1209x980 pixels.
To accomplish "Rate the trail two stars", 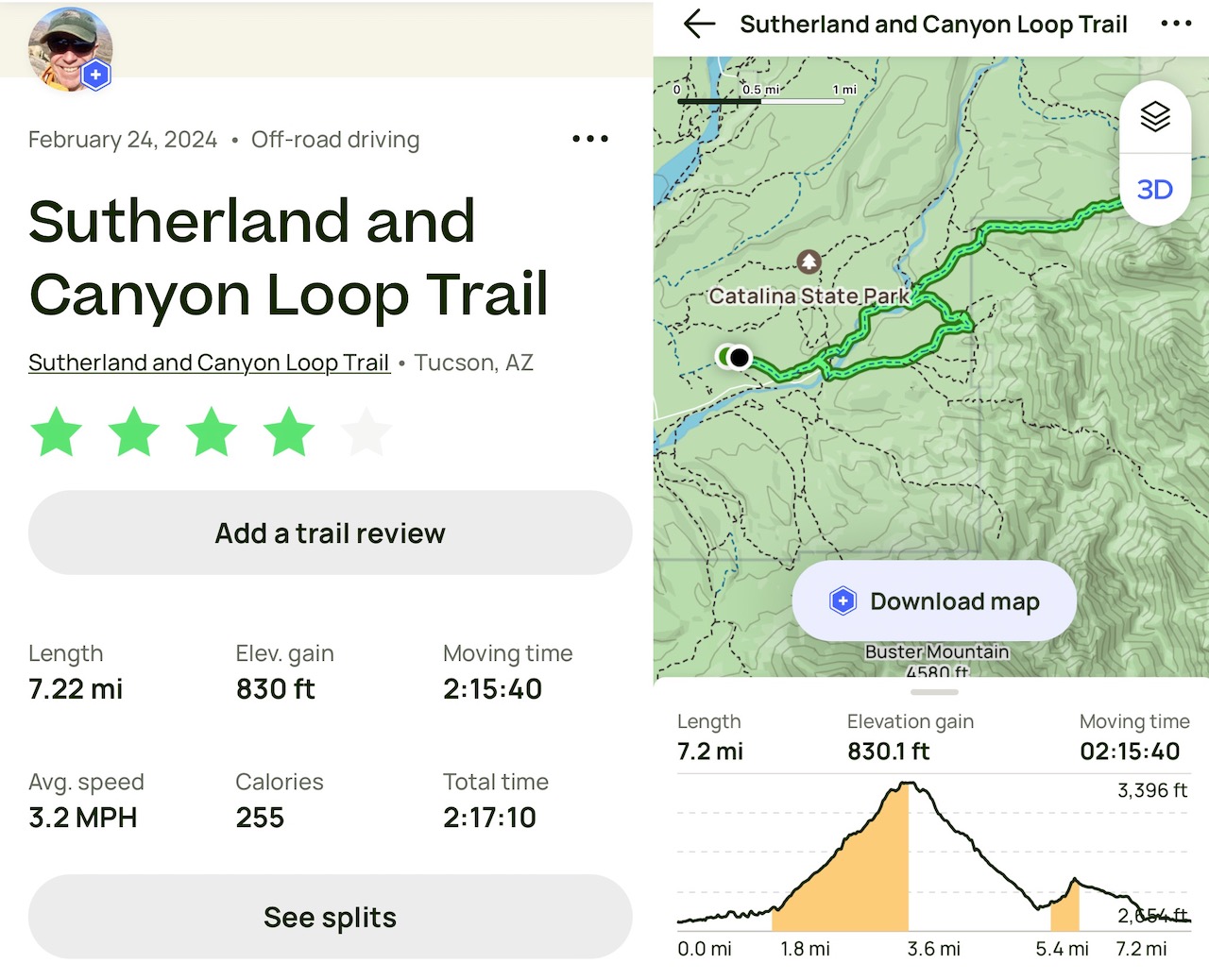I will (134, 432).
